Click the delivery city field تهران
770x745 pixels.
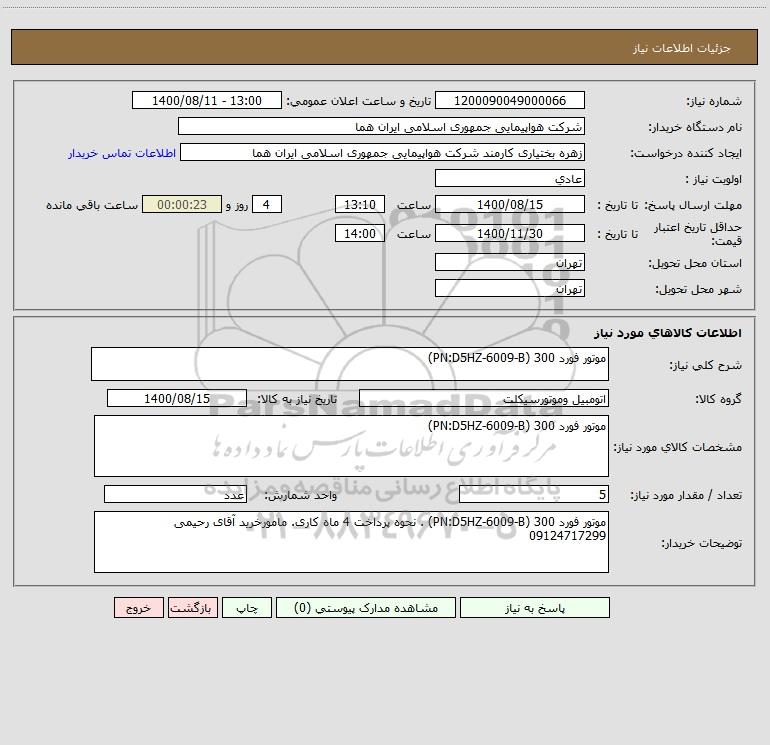click(x=510, y=288)
